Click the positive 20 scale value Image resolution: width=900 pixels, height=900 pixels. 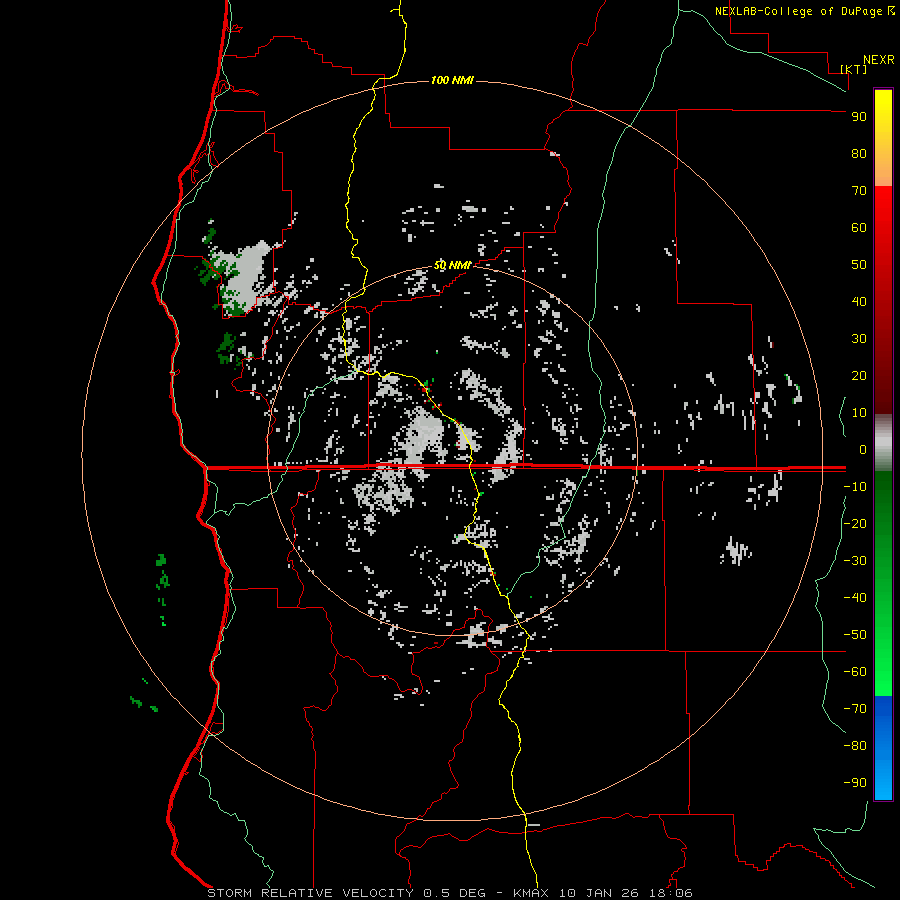[x=859, y=376]
